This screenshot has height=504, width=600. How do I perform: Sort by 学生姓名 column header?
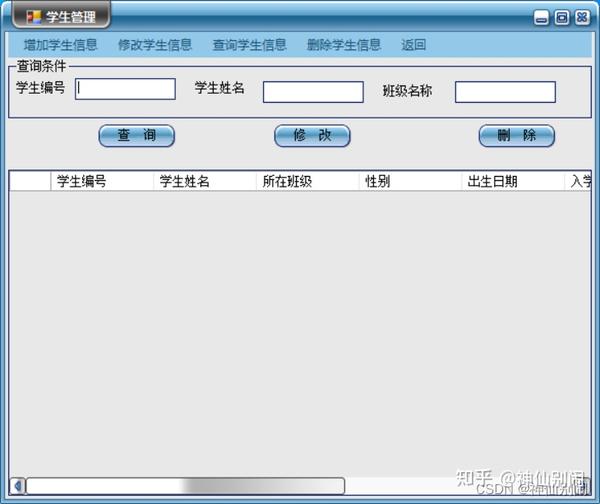pos(205,181)
